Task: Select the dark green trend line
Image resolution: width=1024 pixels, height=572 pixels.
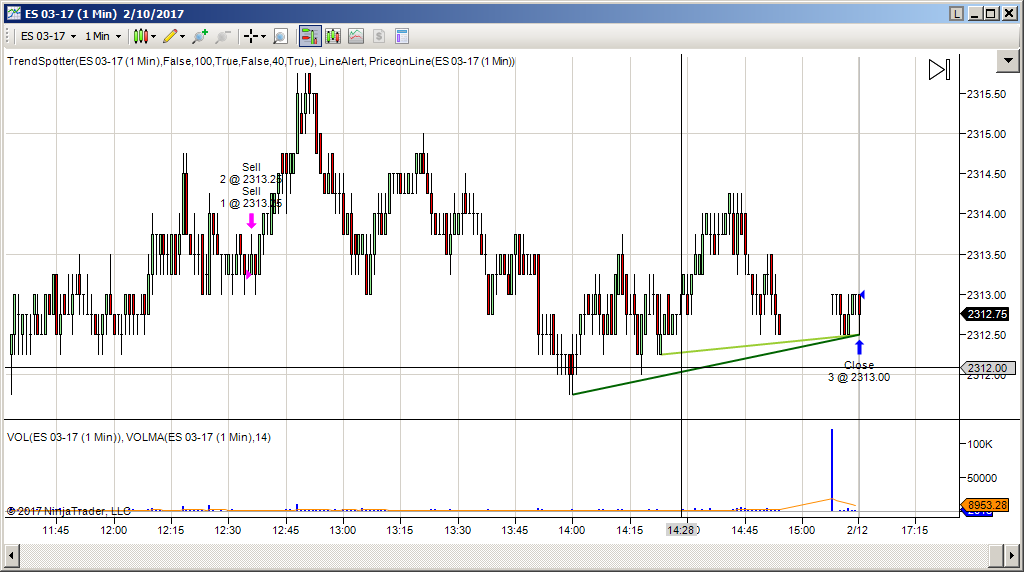Action: [x=715, y=365]
